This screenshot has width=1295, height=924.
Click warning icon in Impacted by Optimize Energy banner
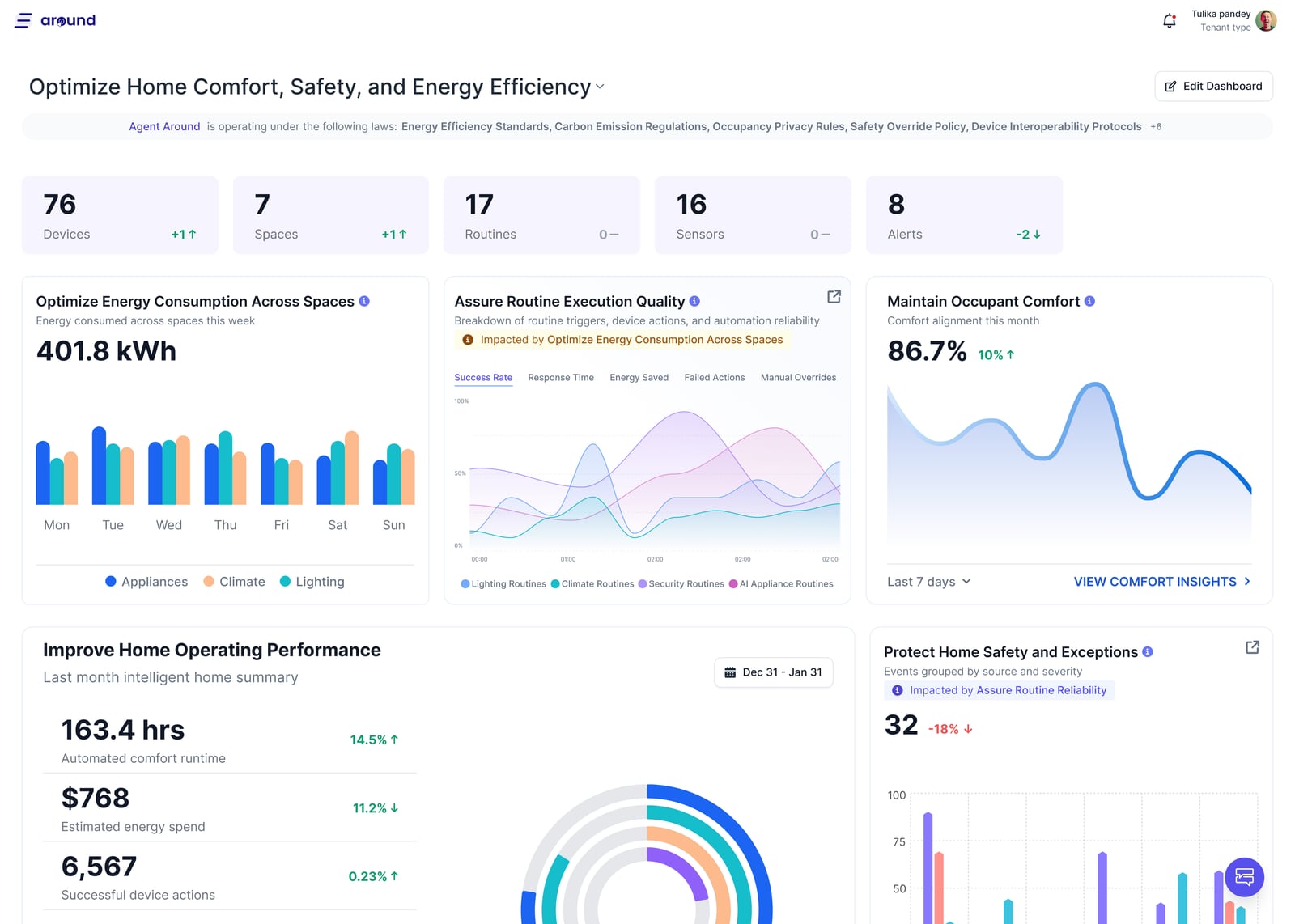pos(468,340)
